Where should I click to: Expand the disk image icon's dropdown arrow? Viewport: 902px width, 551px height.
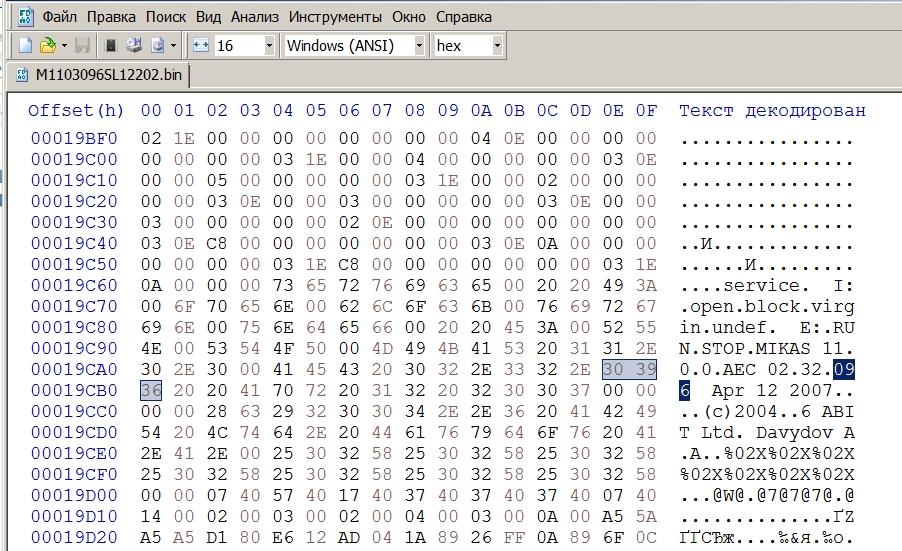tap(173, 45)
